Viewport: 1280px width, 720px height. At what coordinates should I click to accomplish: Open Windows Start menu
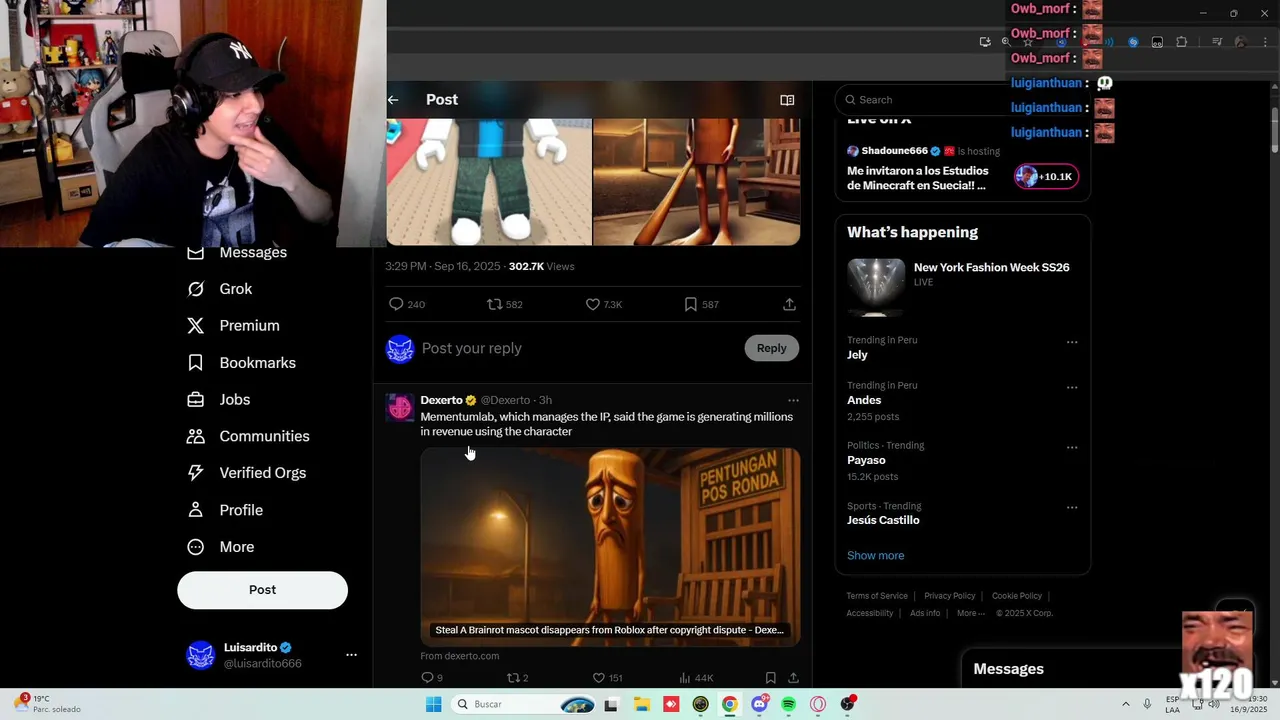click(x=434, y=705)
